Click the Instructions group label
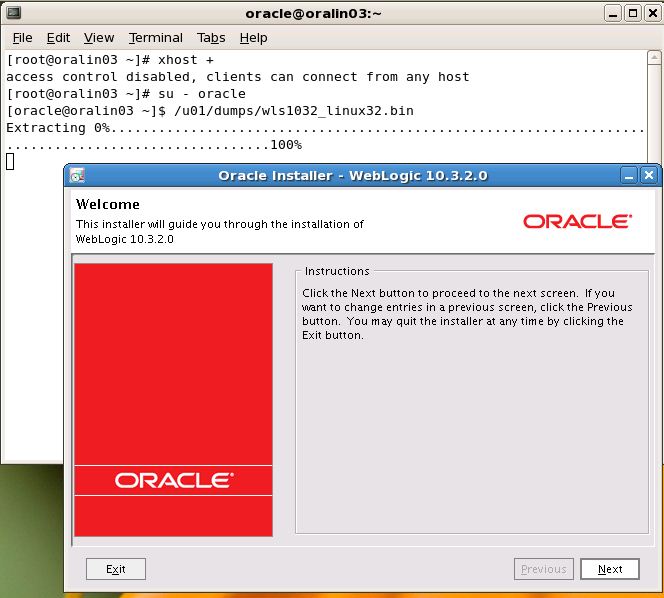Viewport: 664px width, 598px height. point(337,271)
